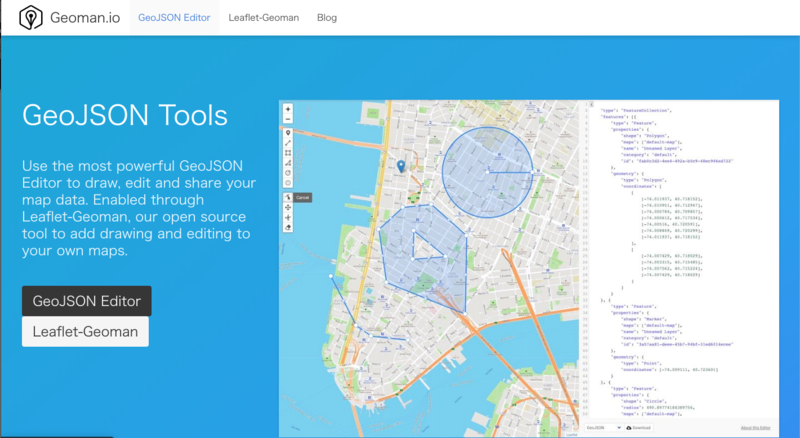Click the center point of the circle
800x438 pixels.
pyautogui.click(x=488, y=172)
